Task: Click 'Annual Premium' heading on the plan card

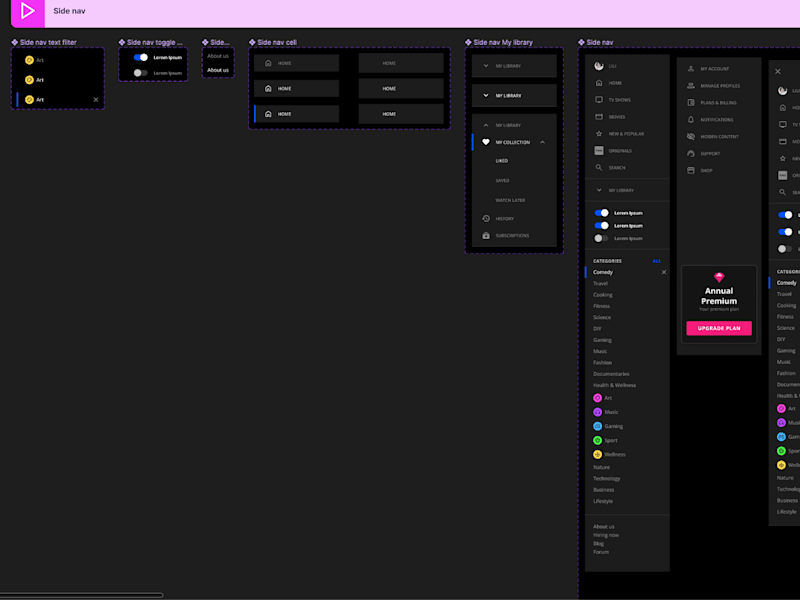Action: [719, 296]
